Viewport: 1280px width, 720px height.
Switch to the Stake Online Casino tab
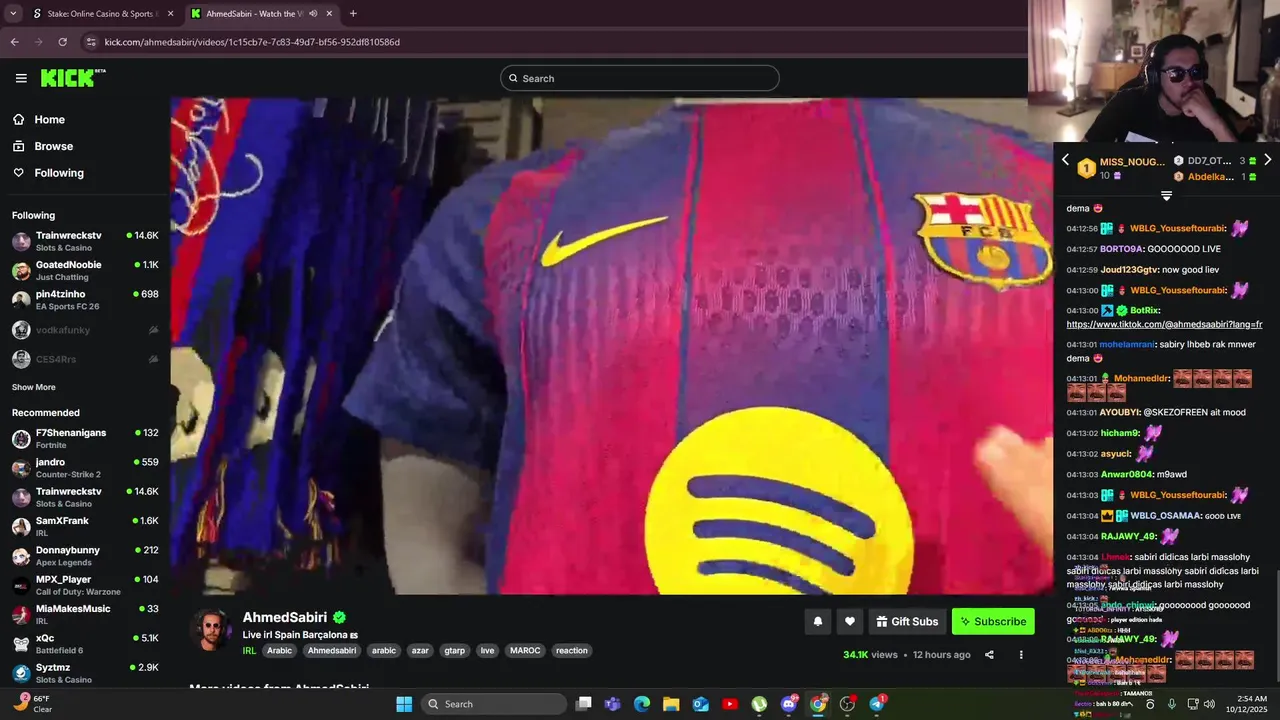click(x=103, y=14)
